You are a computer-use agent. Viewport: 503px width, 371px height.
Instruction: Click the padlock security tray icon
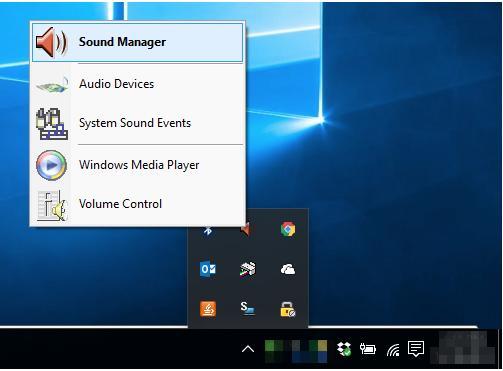tap(288, 309)
